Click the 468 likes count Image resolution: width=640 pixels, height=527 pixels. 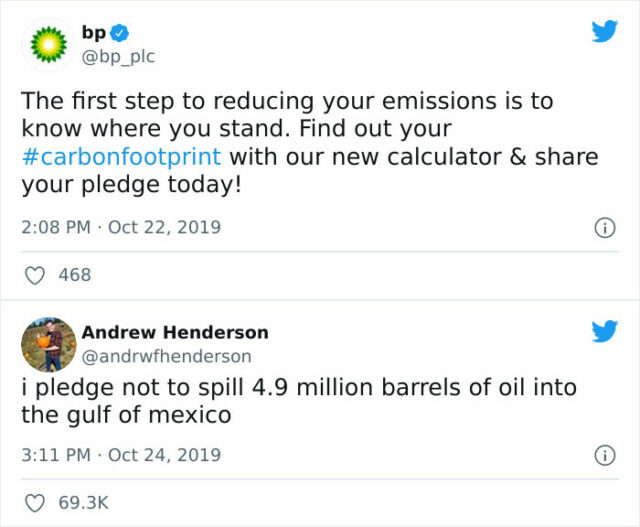[75, 275]
